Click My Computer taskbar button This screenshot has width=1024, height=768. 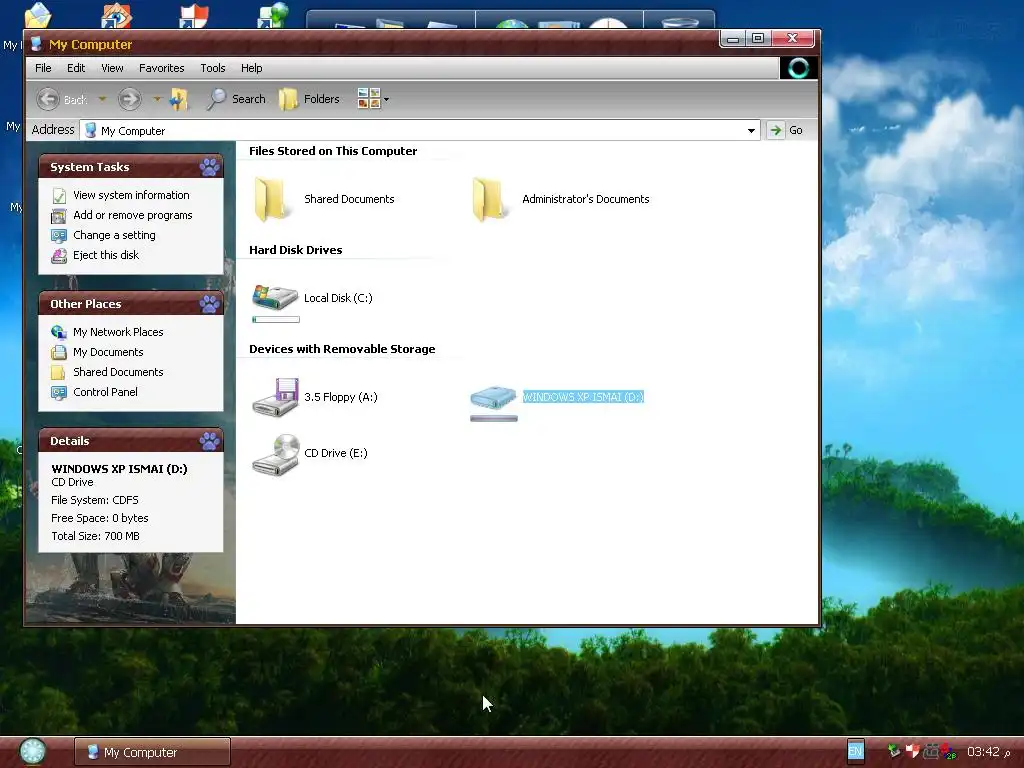click(152, 752)
